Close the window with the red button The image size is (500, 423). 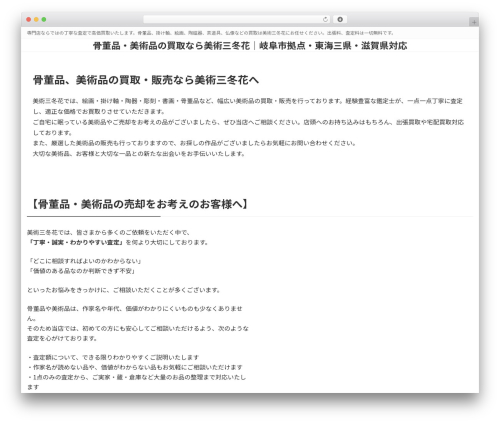(29, 20)
